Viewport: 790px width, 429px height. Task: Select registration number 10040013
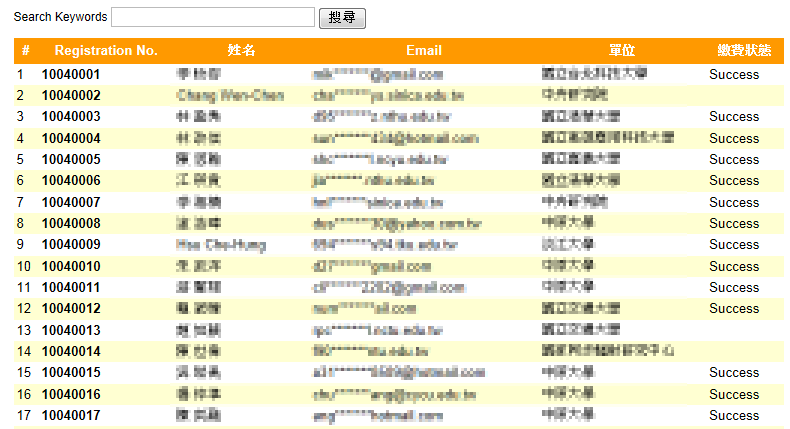[x=71, y=330]
